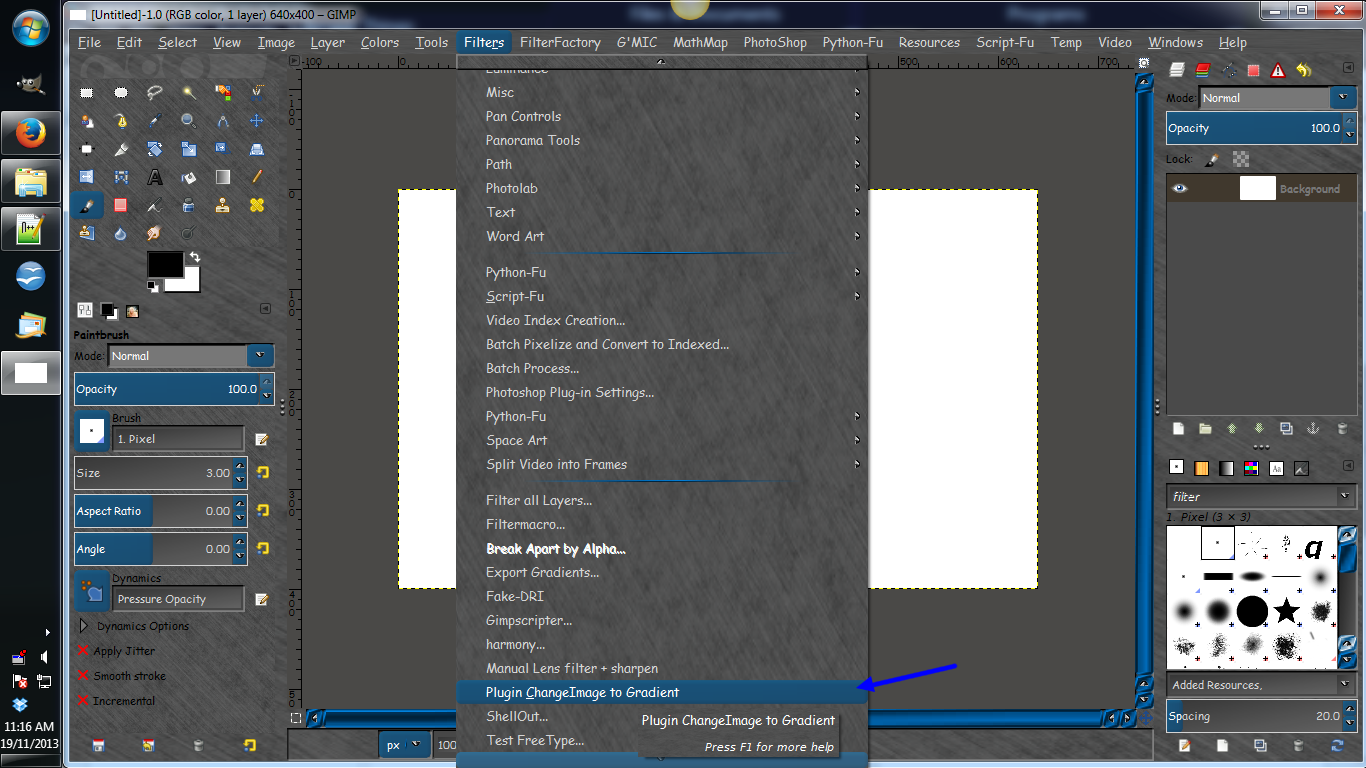The height and width of the screenshot is (768, 1366).
Task: Pick the Pencil tool
Action: tap(257, 177)
